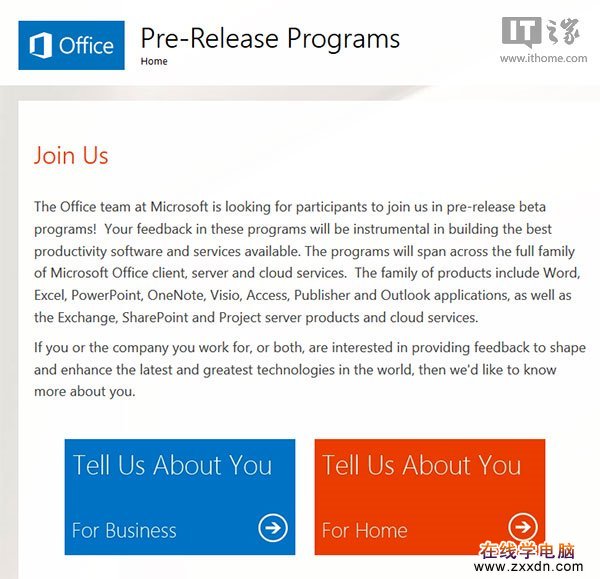Click the Office door logo icon
The height and width of the screenshot is (579, 600).
click(41, 45)
